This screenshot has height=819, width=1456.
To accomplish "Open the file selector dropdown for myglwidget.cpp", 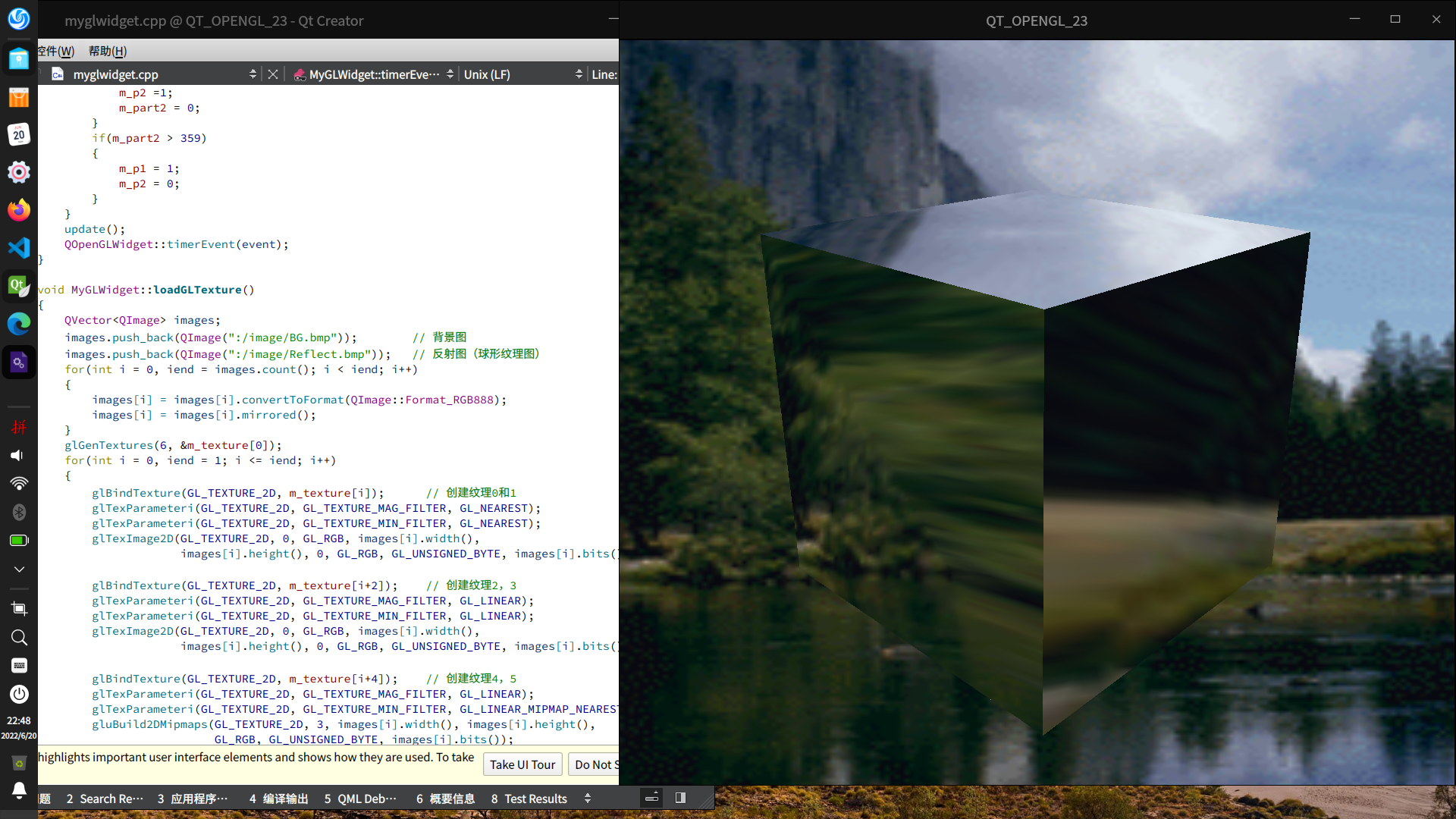I will click(253, 74).
